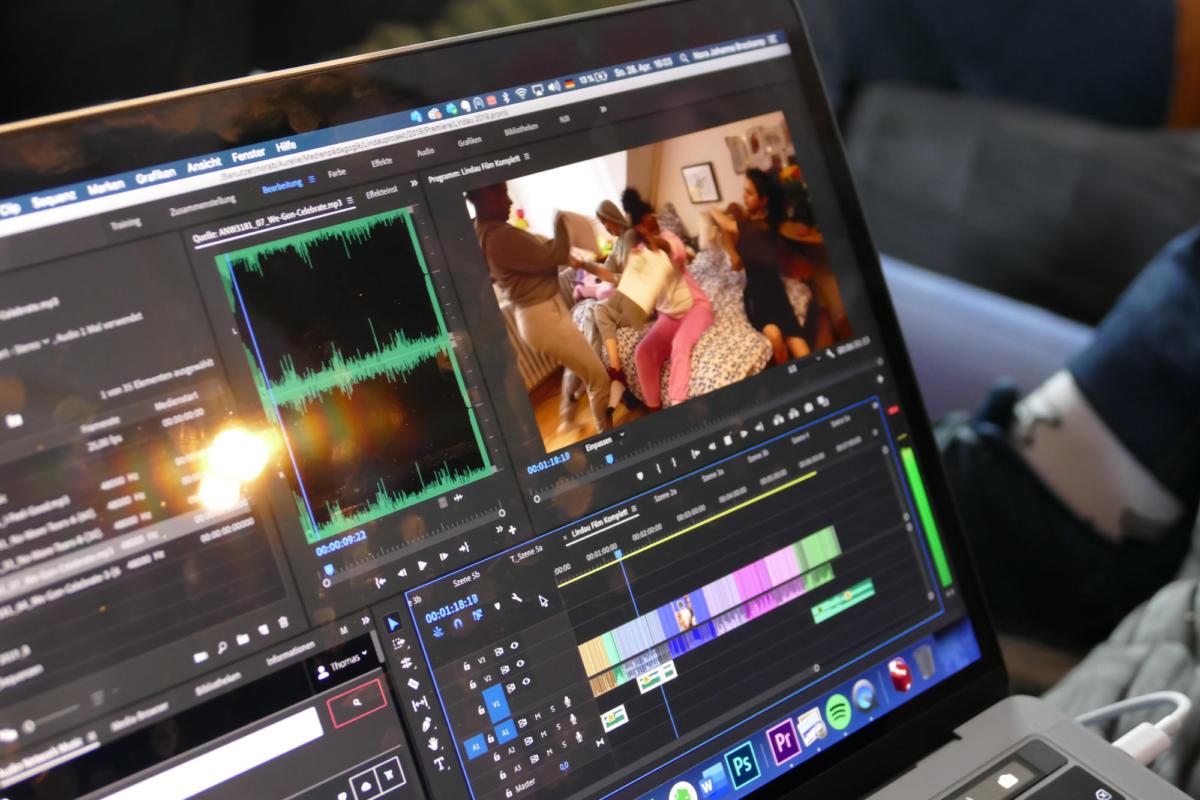Open the Lindau Film Komplett timeline panel menu
The width and height of the screenshot is (1200, 800).
tap(634, 509)
